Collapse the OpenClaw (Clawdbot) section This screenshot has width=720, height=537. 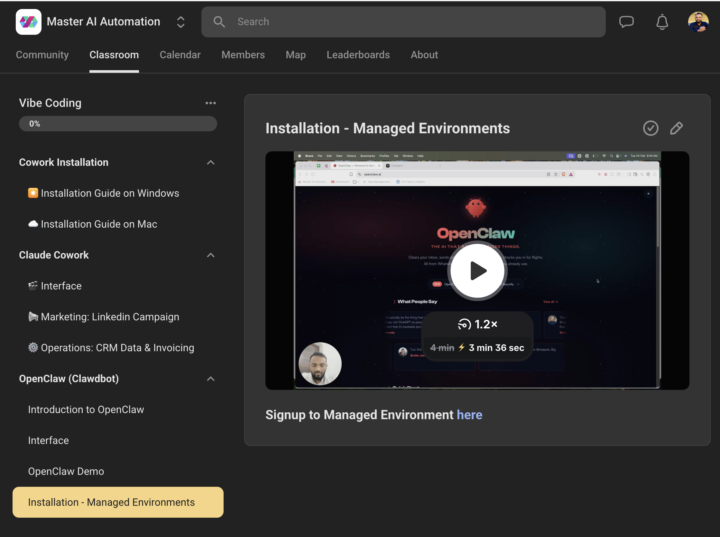[x=210, y=379]
